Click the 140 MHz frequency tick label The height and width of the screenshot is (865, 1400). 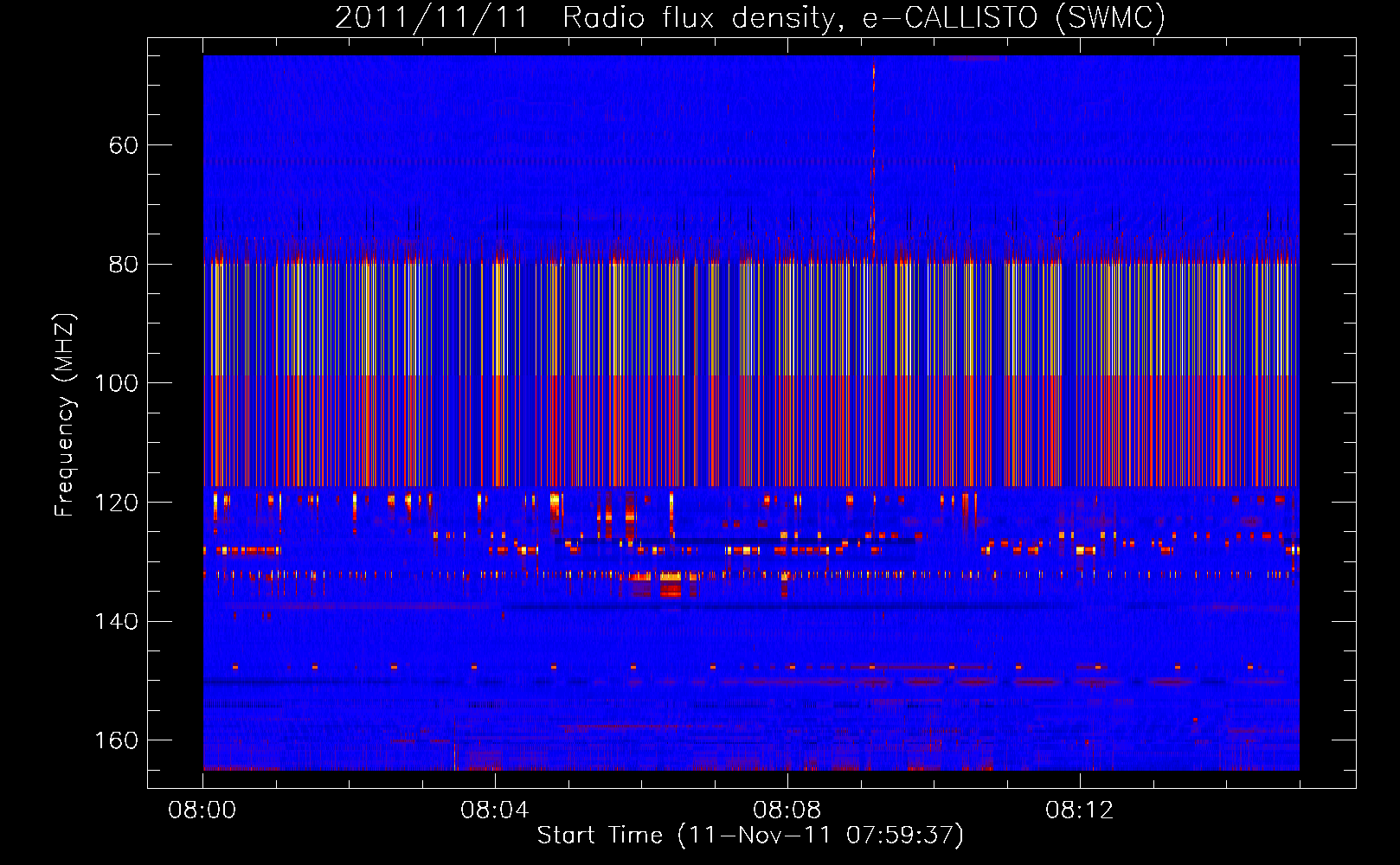(x=117, y=621)
